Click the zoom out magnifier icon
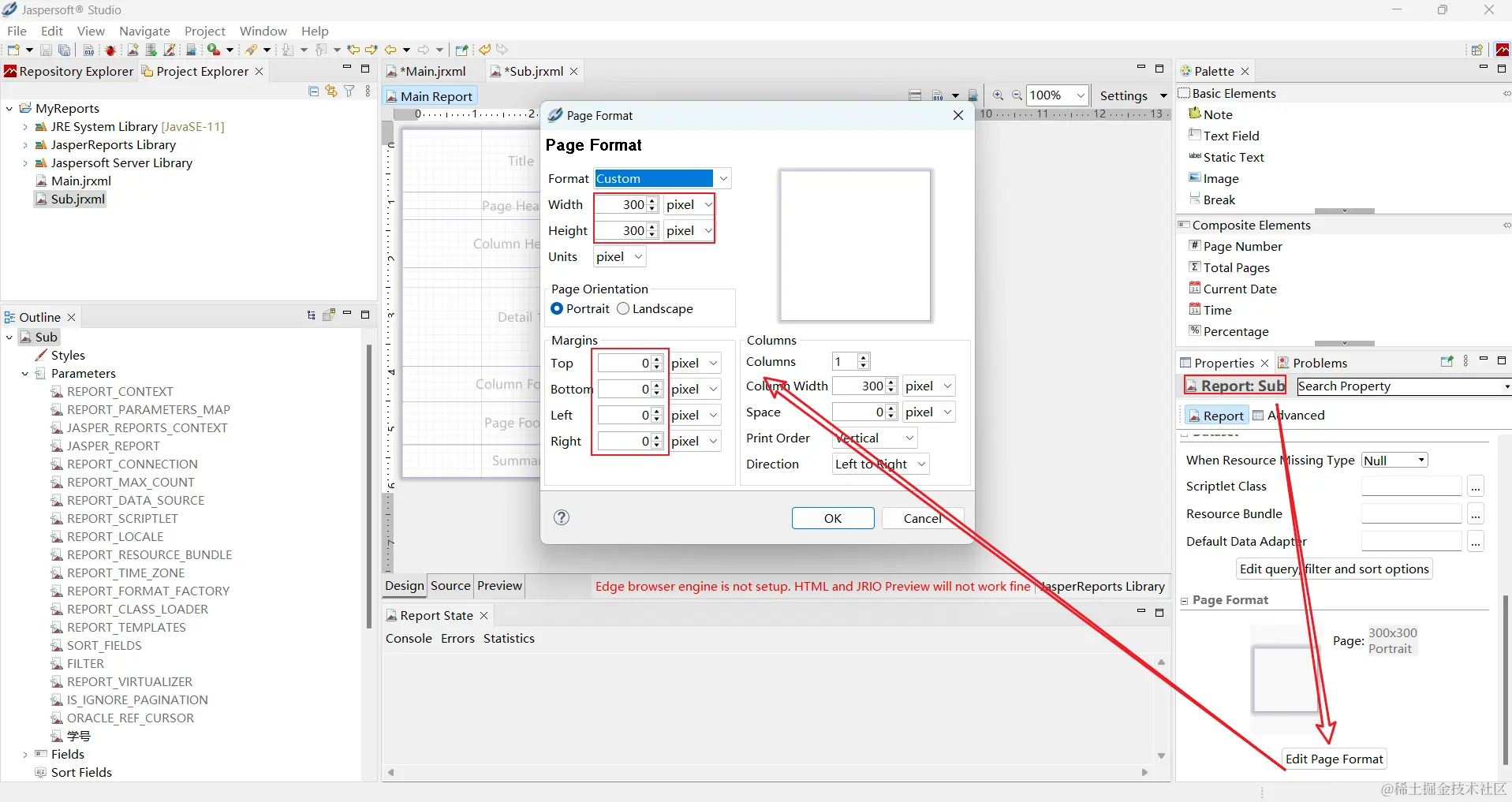 coord(1017,95)
